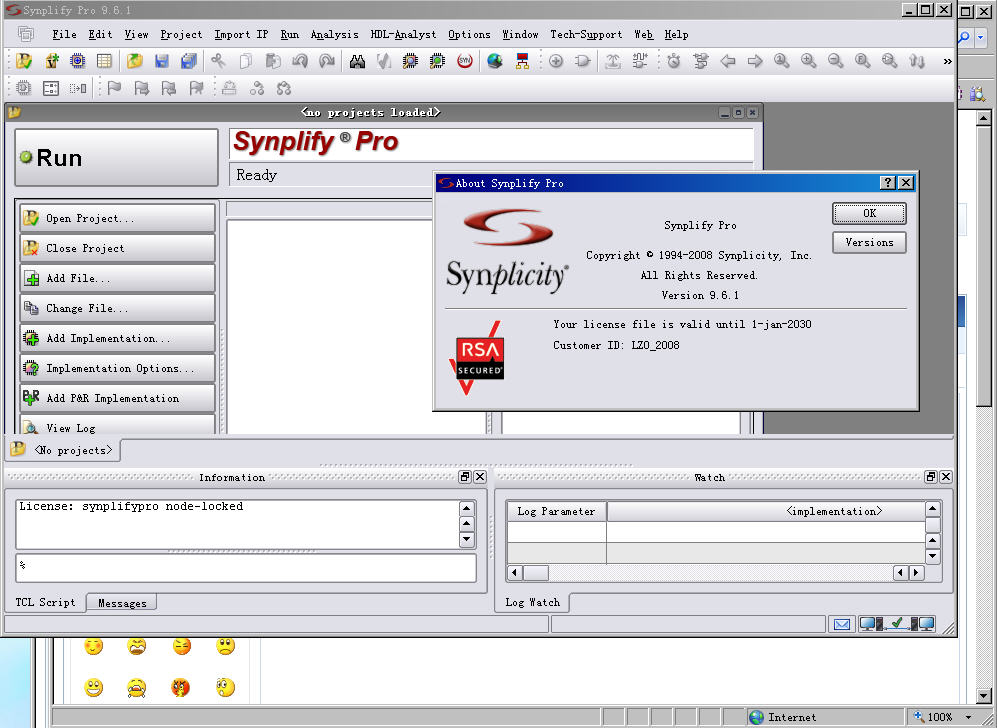Click the Watch table horizontal scrollbar left arrow

coord(514,573)
